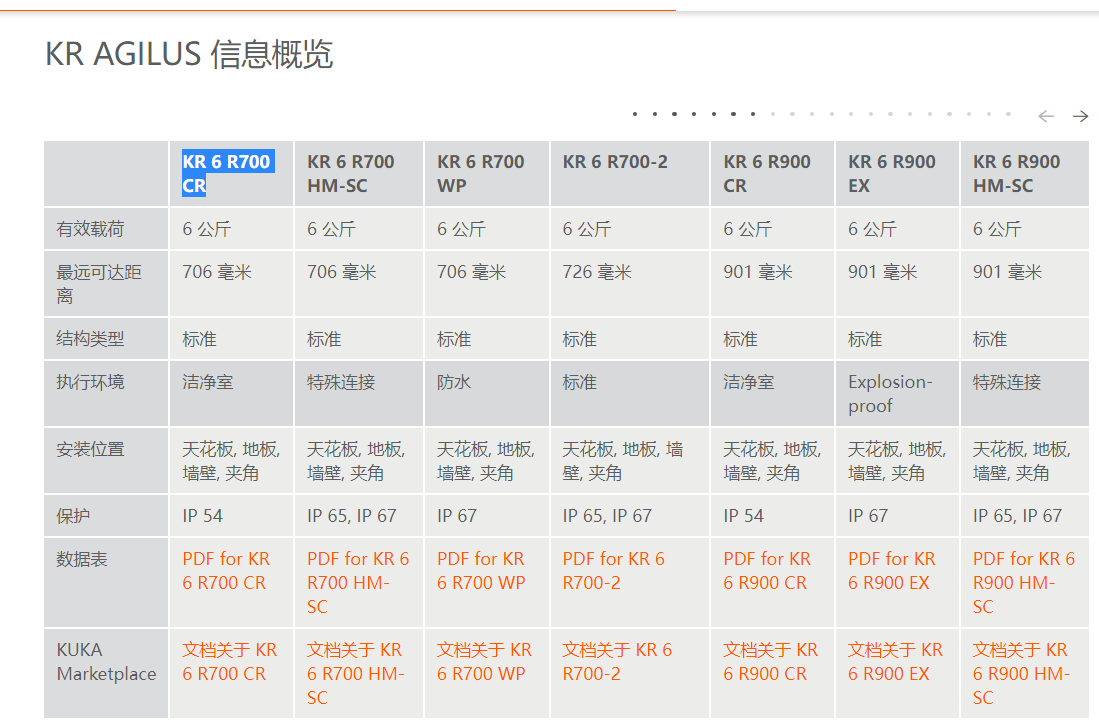This screenshot has width=1099, height=722.
Task: Select the last carousel pagination dot
Action: (1009, 114)
